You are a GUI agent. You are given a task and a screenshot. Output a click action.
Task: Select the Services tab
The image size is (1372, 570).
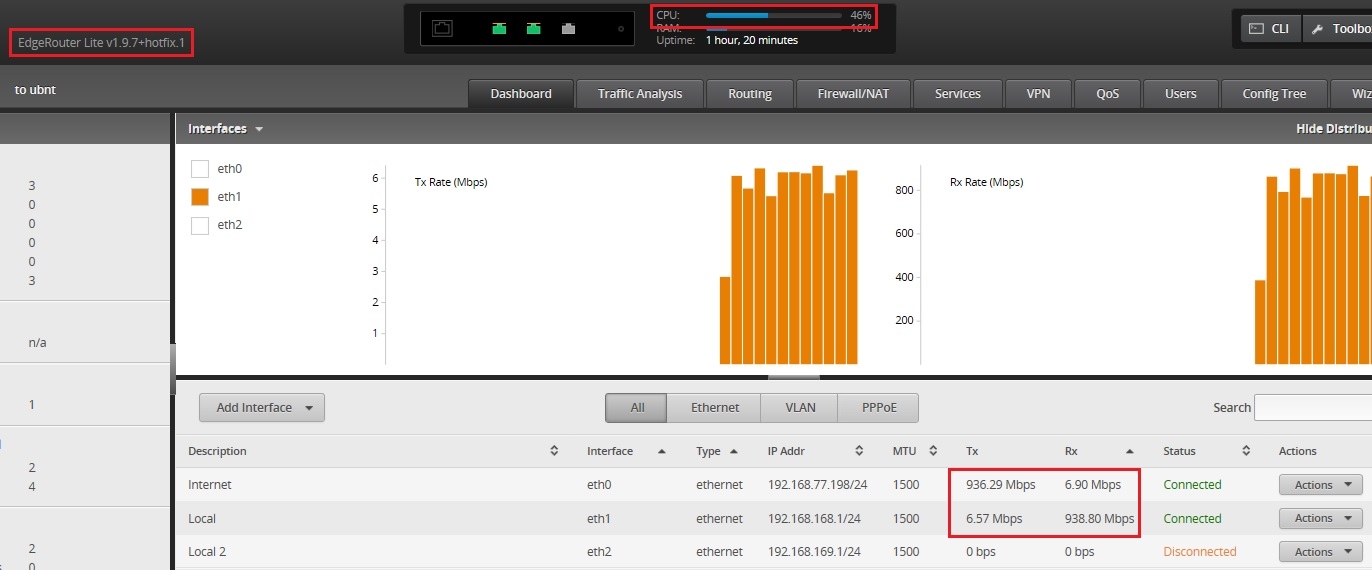(958, 93)
